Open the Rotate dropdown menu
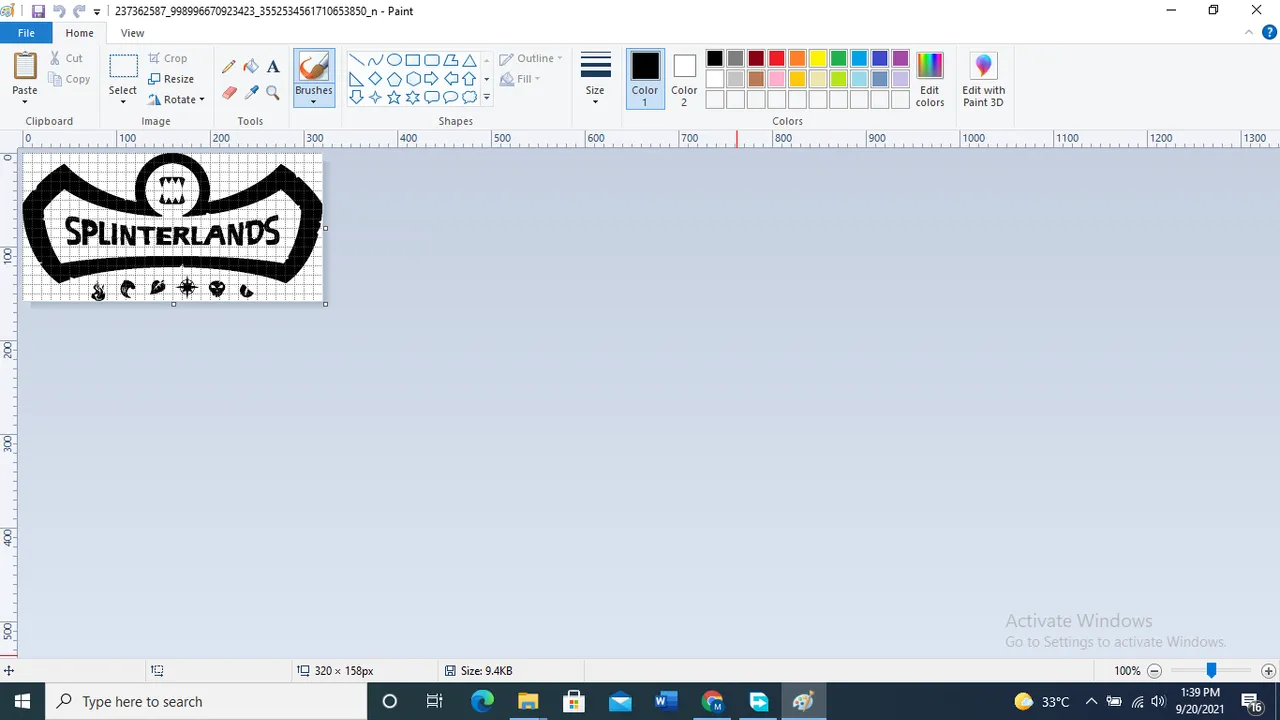 176,99
